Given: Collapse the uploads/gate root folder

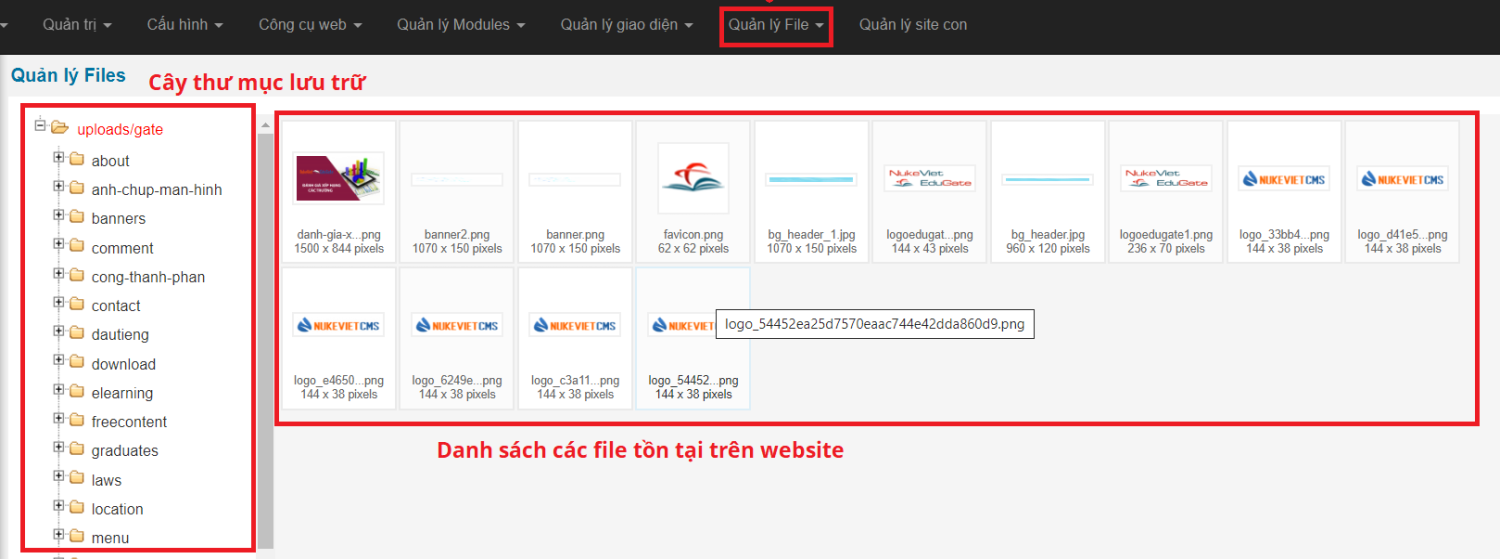Looking at the screenshot, I should (x=40, y=126).
